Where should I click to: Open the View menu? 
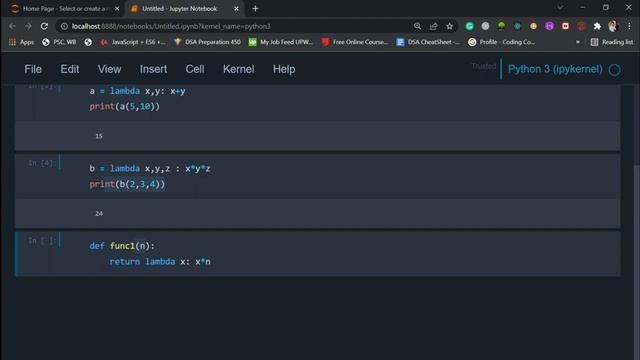pos(109,69)
